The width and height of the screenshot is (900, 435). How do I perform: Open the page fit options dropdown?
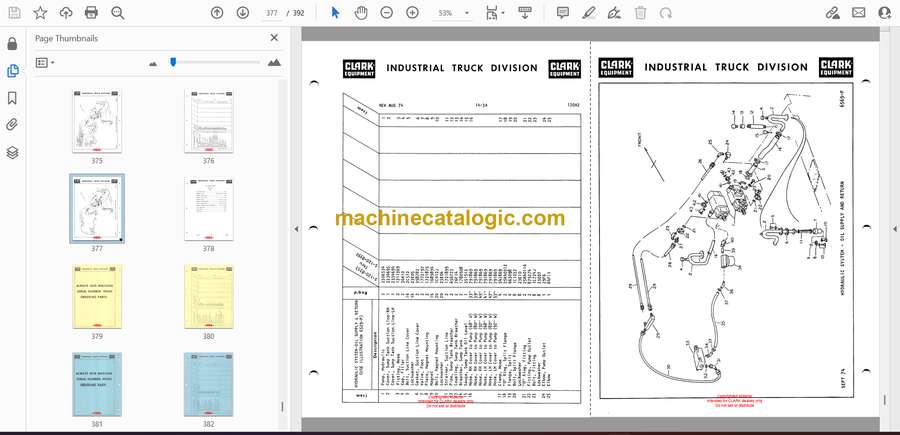coord(495,13)
